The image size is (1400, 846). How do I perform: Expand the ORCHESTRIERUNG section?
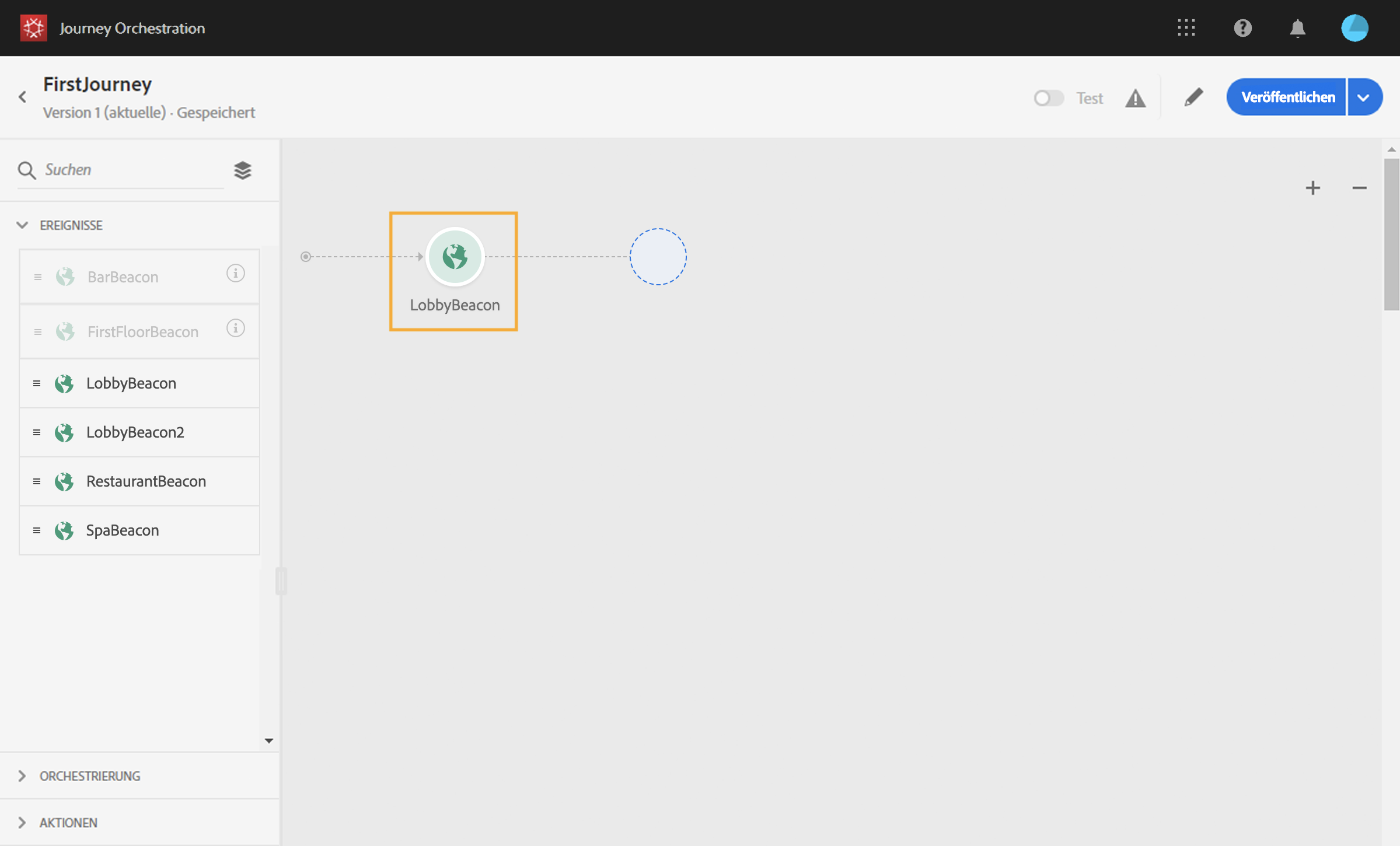point(22,775)
